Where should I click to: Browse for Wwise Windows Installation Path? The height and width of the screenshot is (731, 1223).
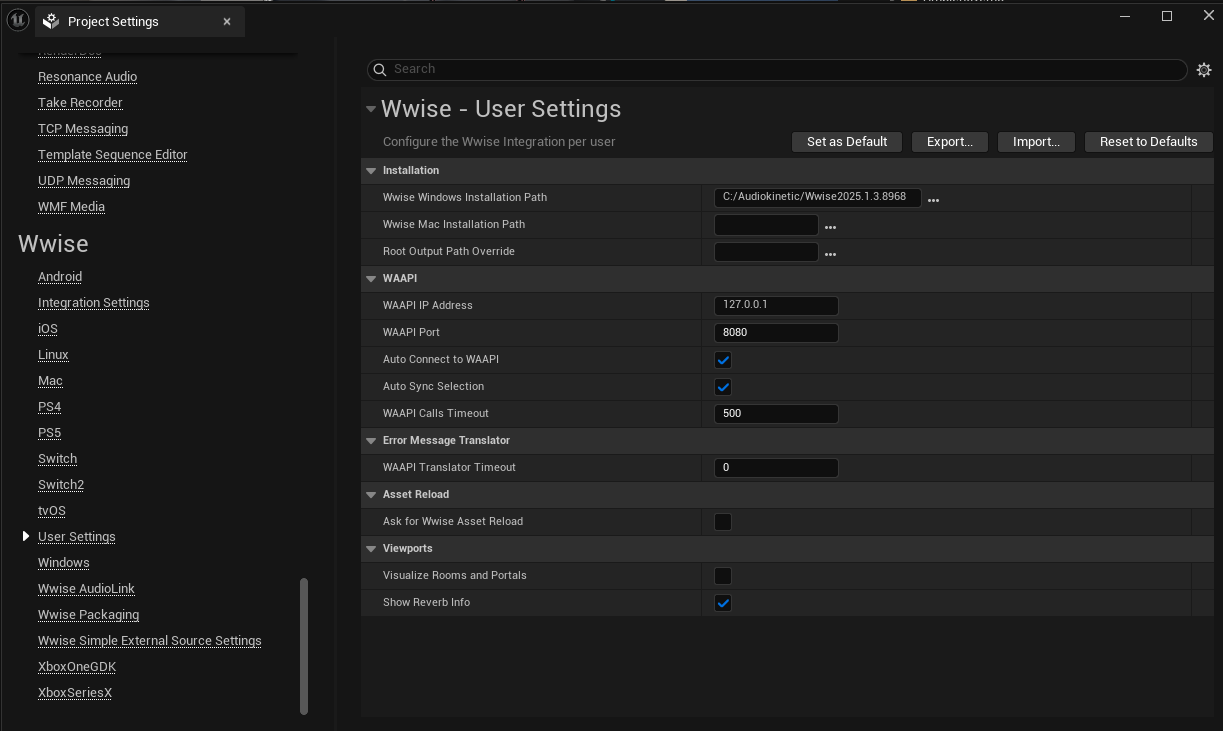(x=933, y=200)
